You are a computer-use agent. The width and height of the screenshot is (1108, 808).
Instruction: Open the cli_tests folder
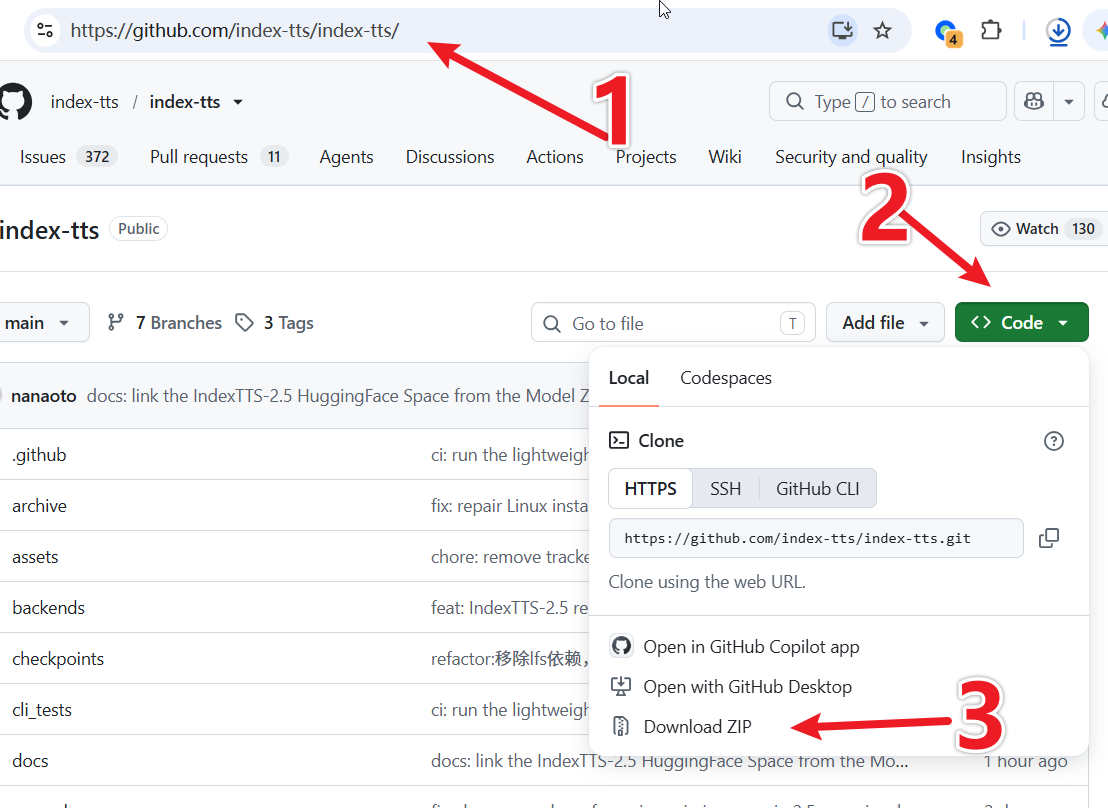click(42, 710)
